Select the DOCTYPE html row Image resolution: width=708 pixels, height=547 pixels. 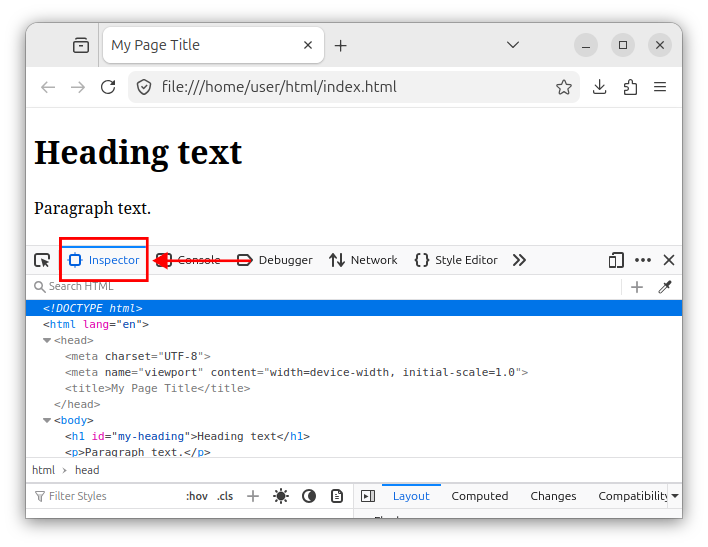click(x=354, y=308)
